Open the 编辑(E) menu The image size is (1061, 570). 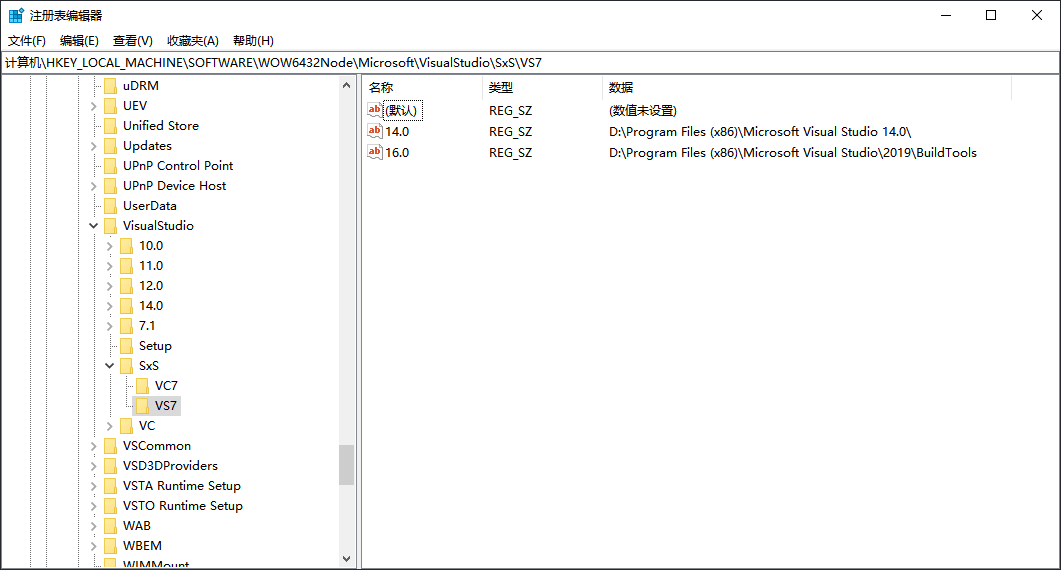point(79,41)
